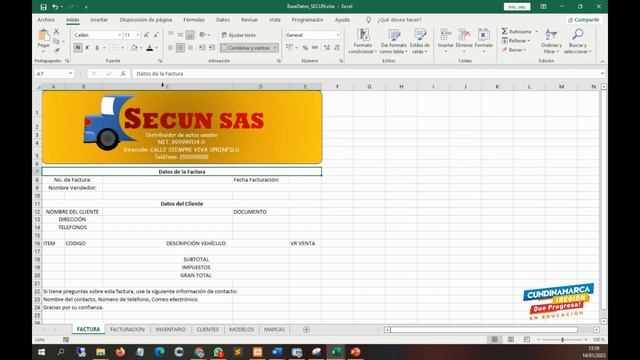
Task: Open Estilos de celda gallery
Action: [x=420, y=41]
